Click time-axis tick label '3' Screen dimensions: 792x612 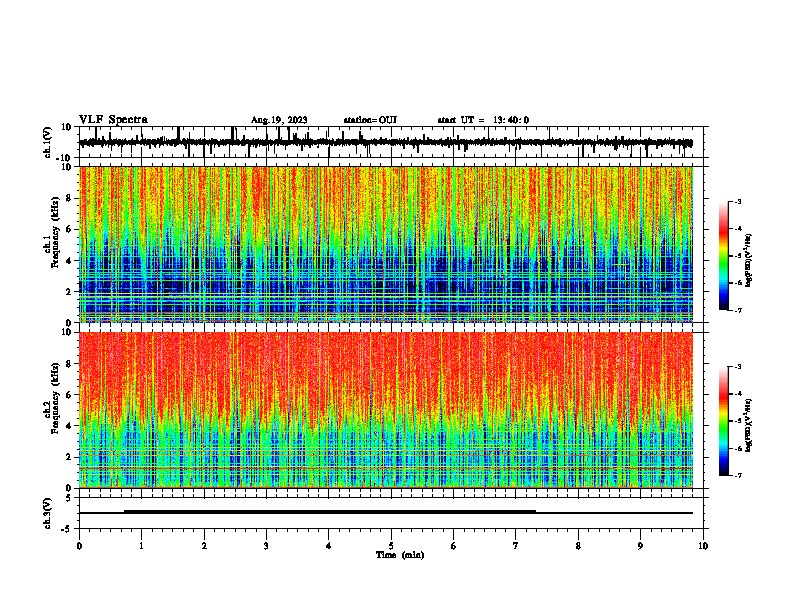(266, 546)
